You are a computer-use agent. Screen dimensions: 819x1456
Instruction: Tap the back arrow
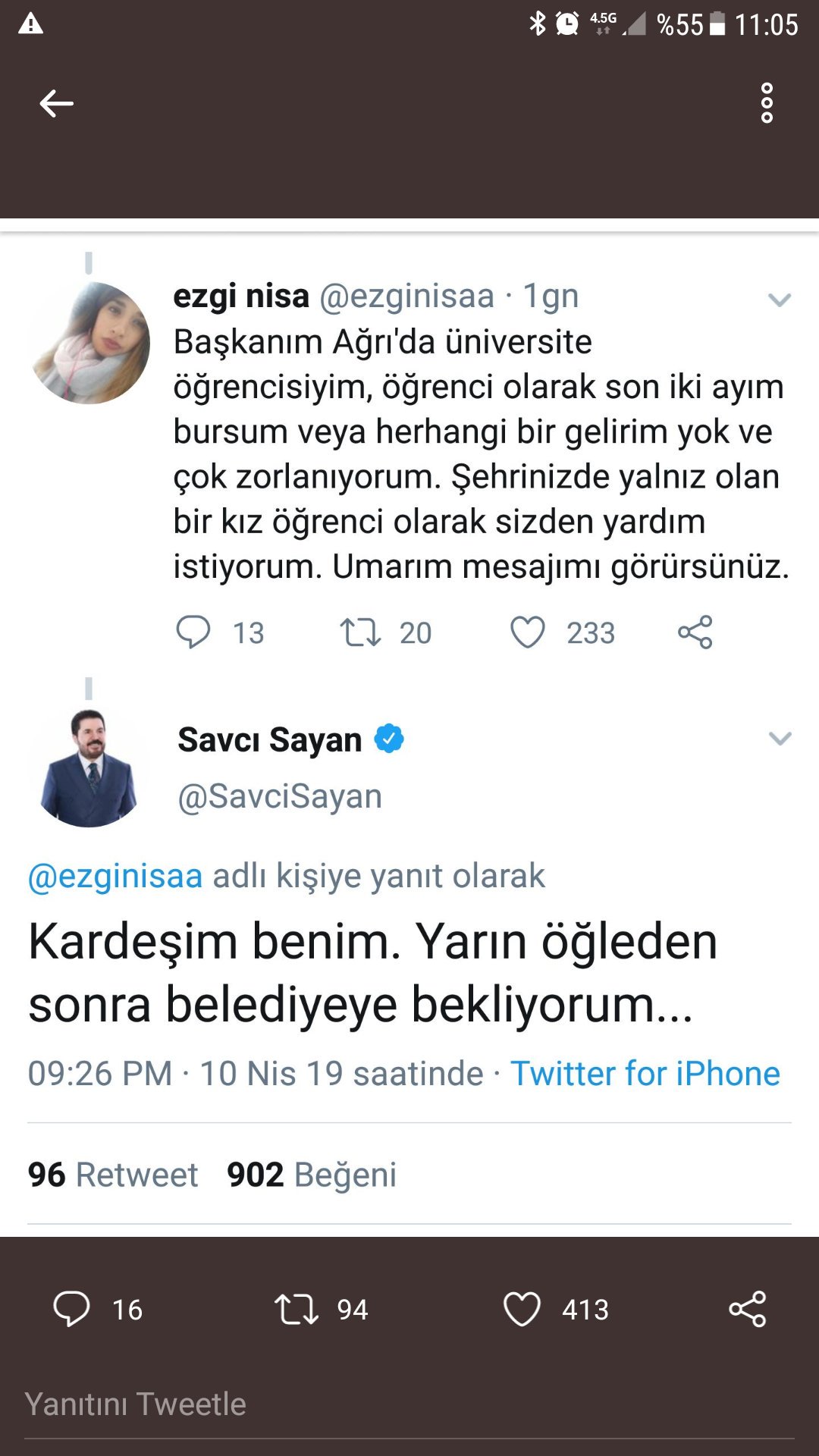click(56, 103)
